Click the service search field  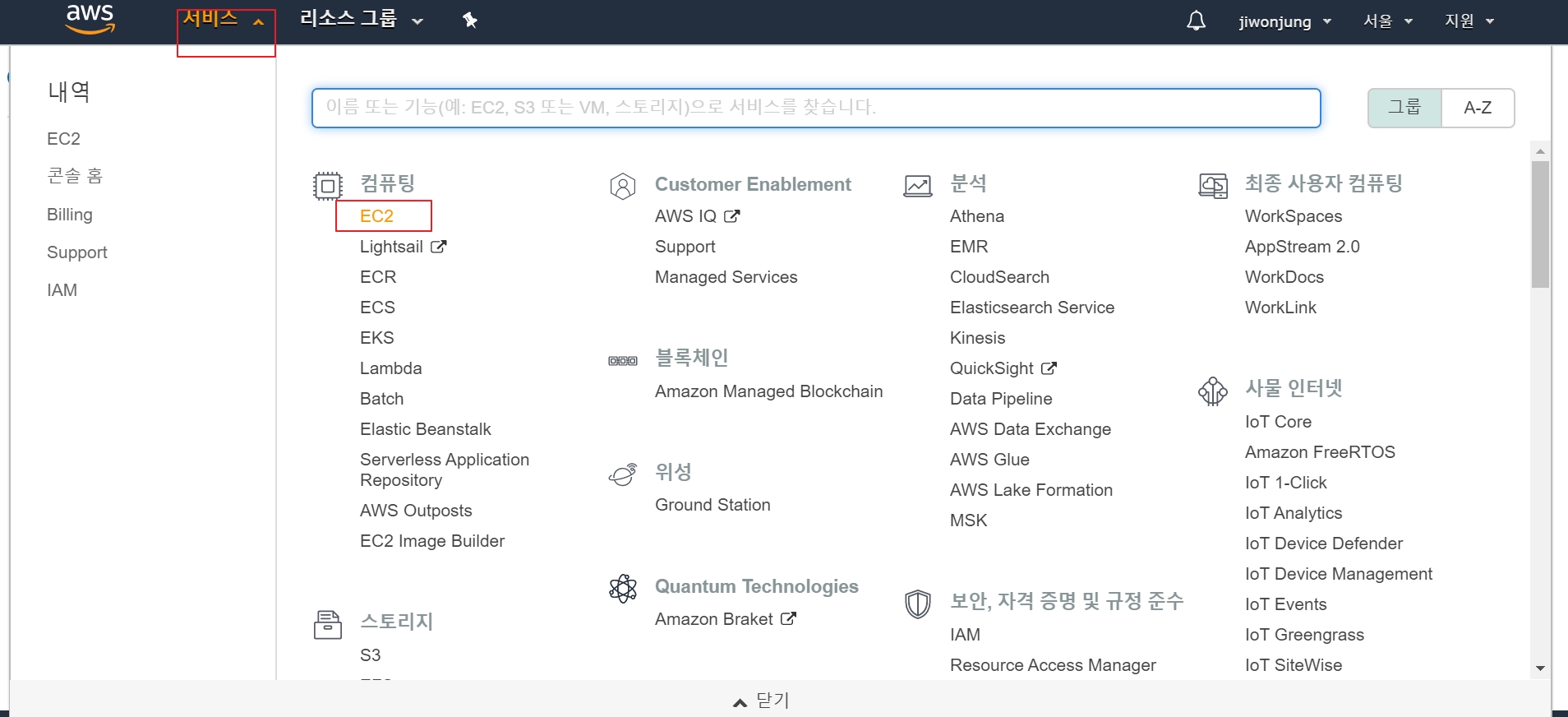[x=816, y=108]
